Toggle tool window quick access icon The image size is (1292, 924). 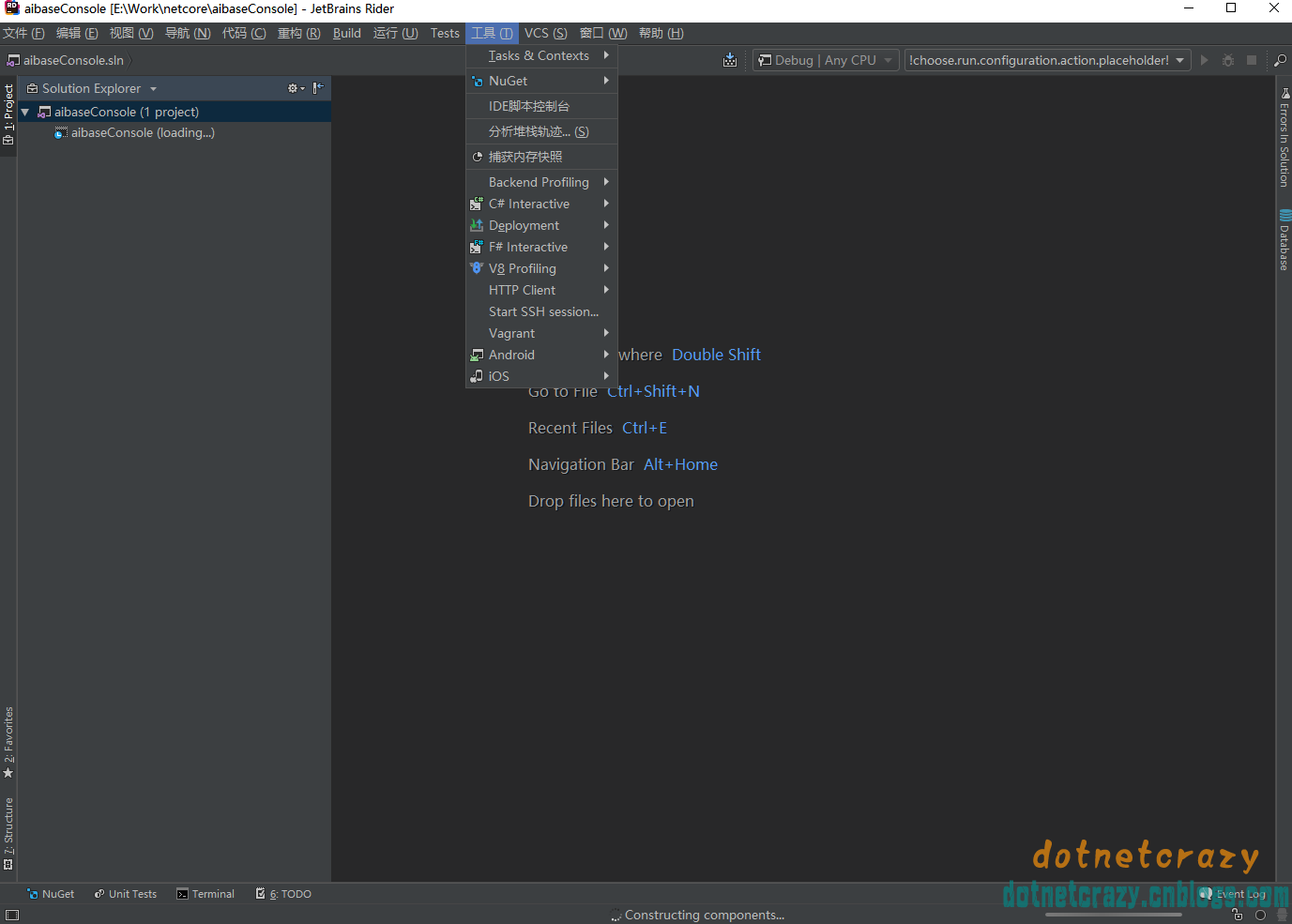tap(12, 915)
